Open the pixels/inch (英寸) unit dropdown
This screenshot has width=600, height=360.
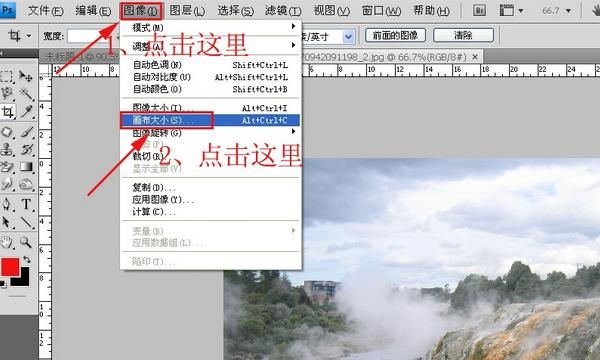click(349, 37)
